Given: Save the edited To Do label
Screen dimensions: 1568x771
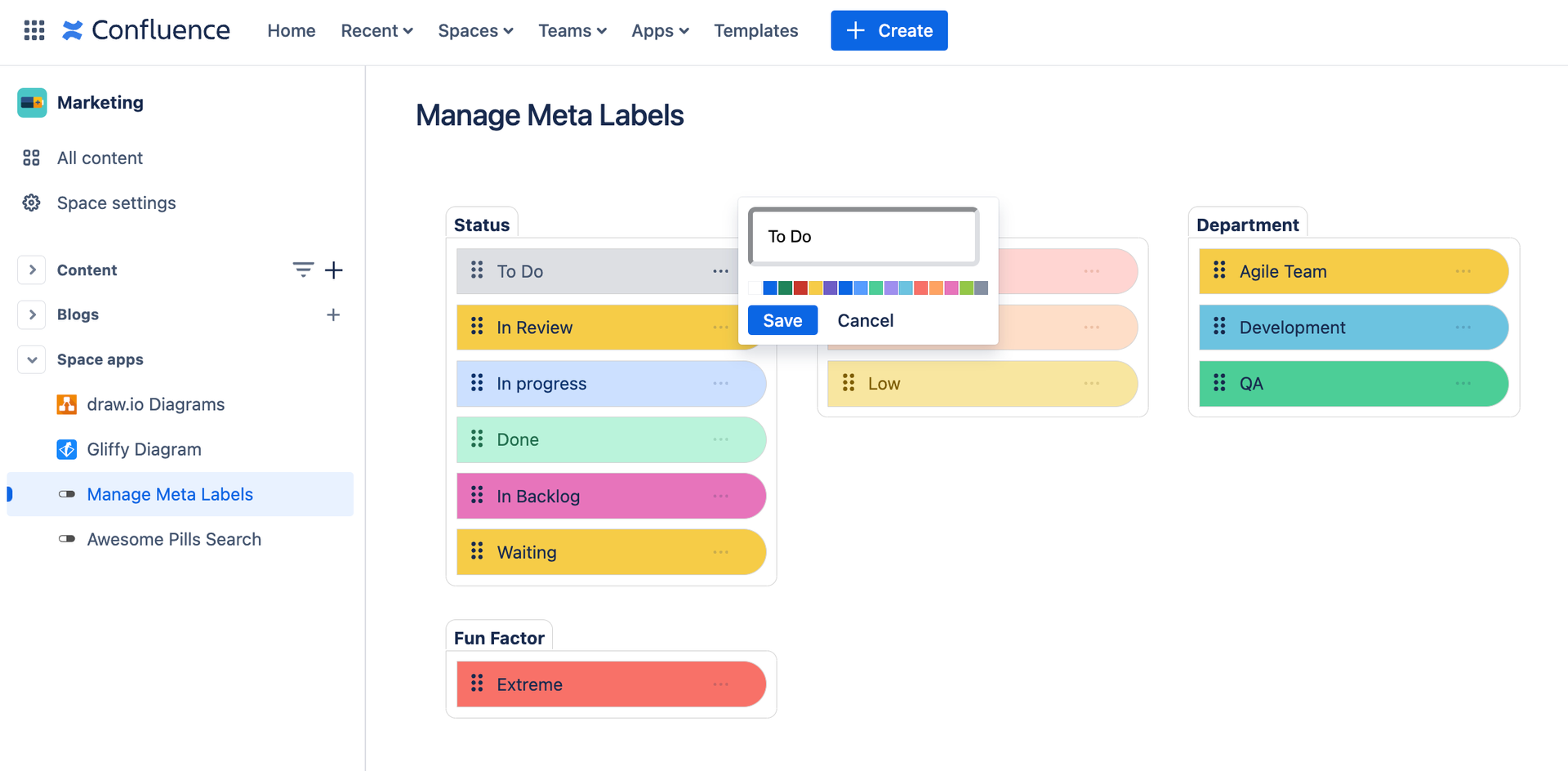Looking at the screenshot, I should tap(782, 320).
